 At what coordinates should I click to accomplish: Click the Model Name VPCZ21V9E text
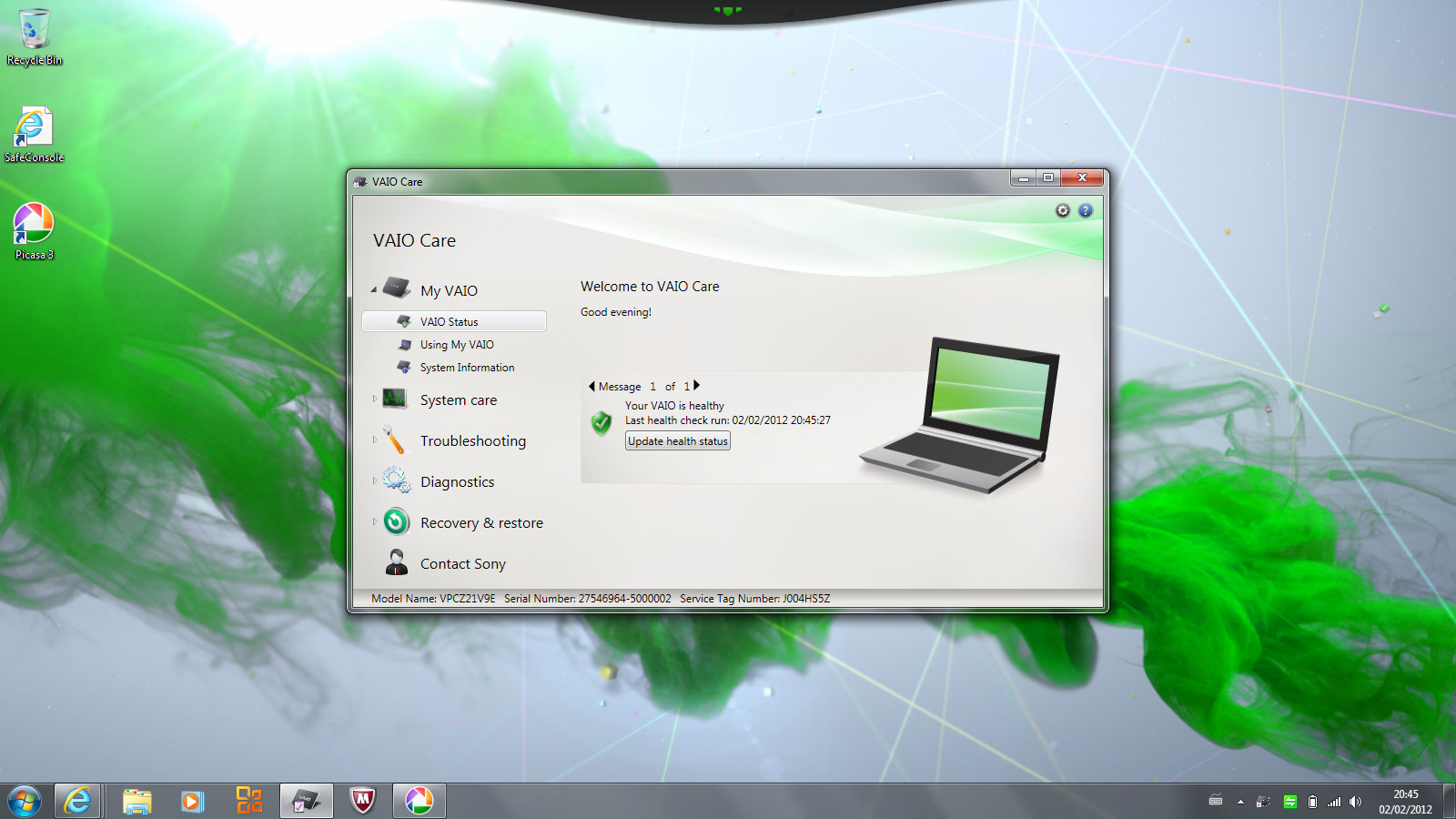click(433, 599)
